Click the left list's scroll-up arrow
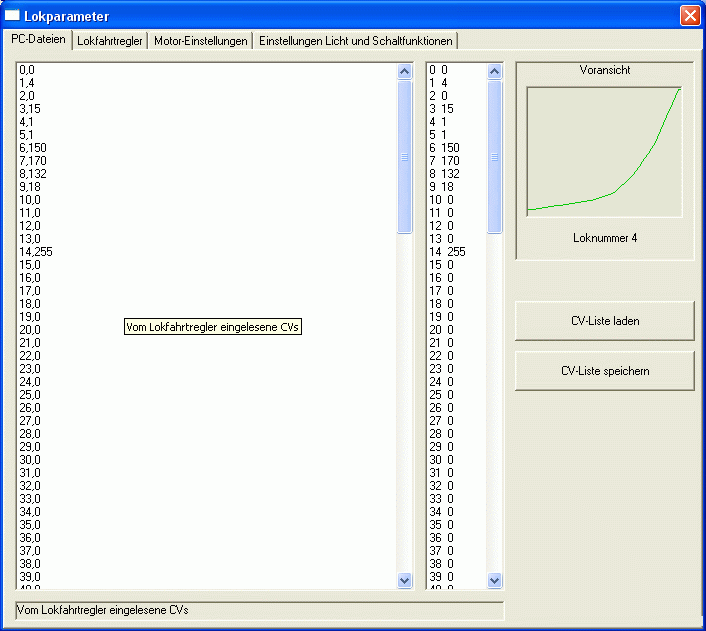Viewport: 706px width, 631px height. [x=405, y=72]
